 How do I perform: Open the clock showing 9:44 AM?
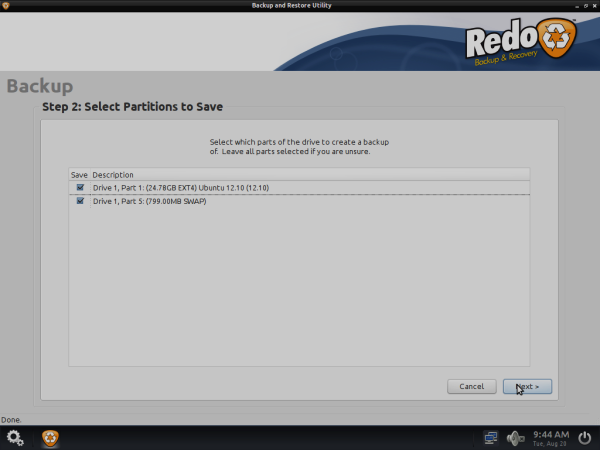coord(551,437)
